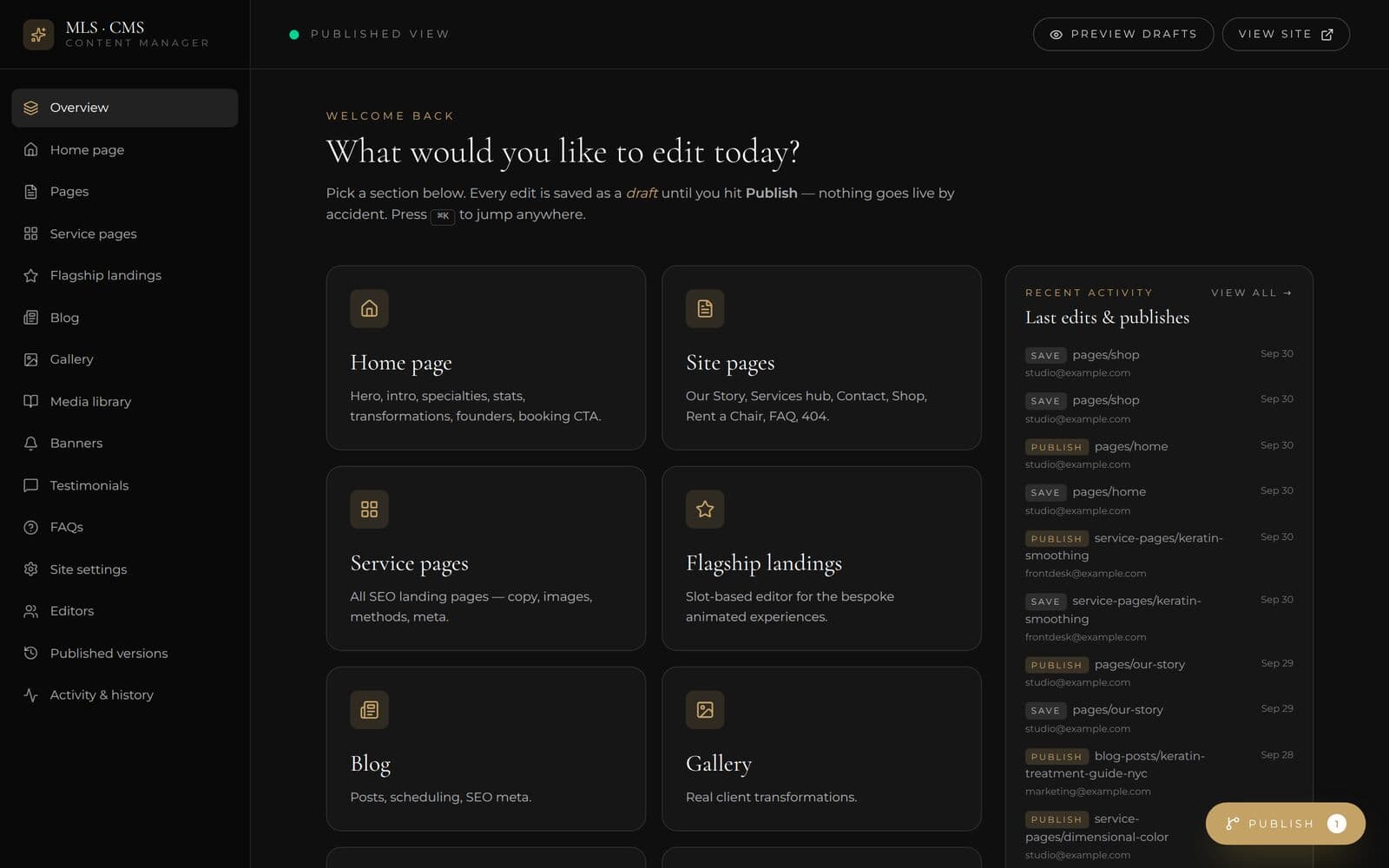Click the service-pages/dimensional-color activity entry
The image size is (1389, 868).
[x=1159, y=836]
